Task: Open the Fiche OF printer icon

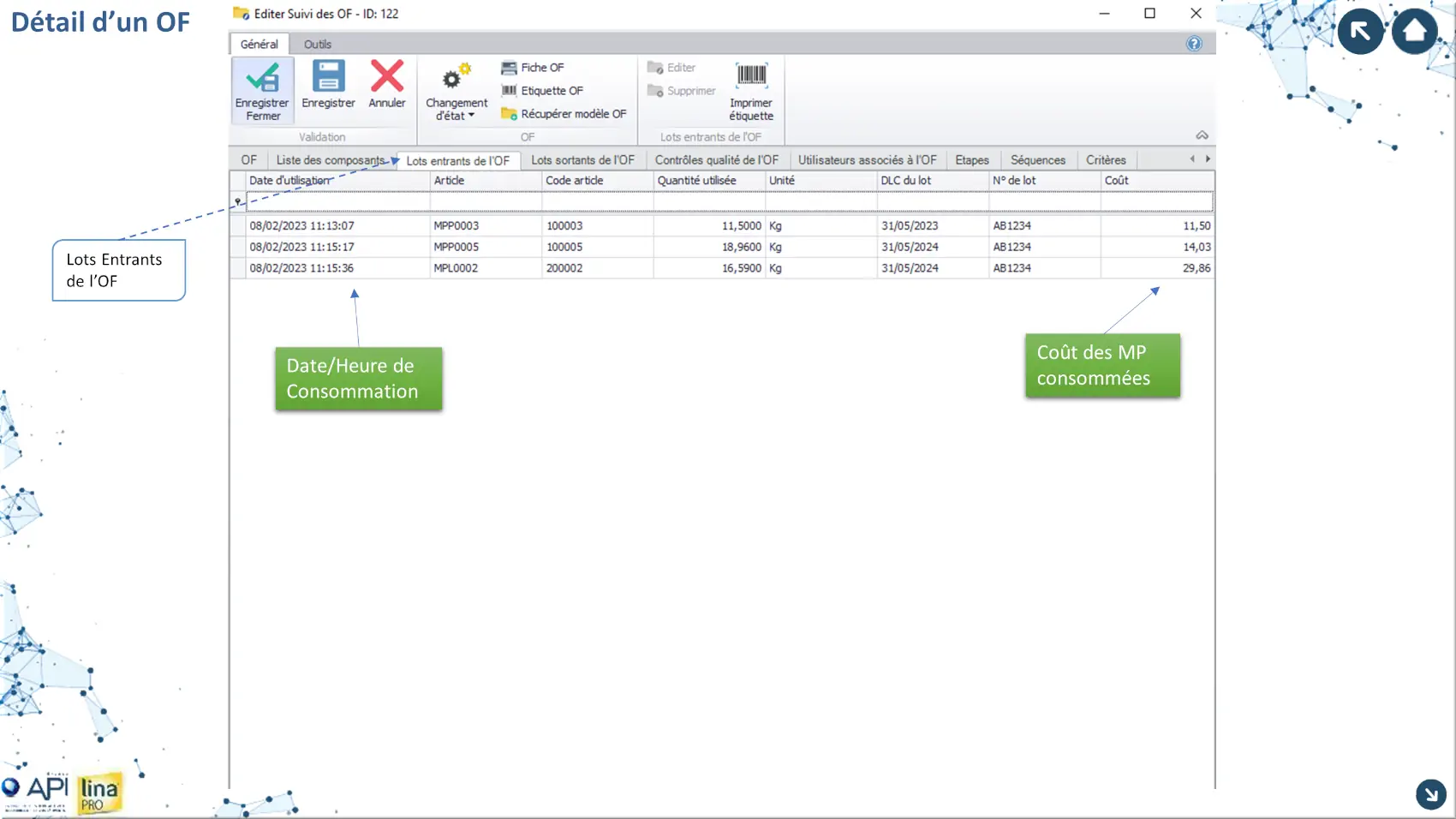Action: click(510, 68)
